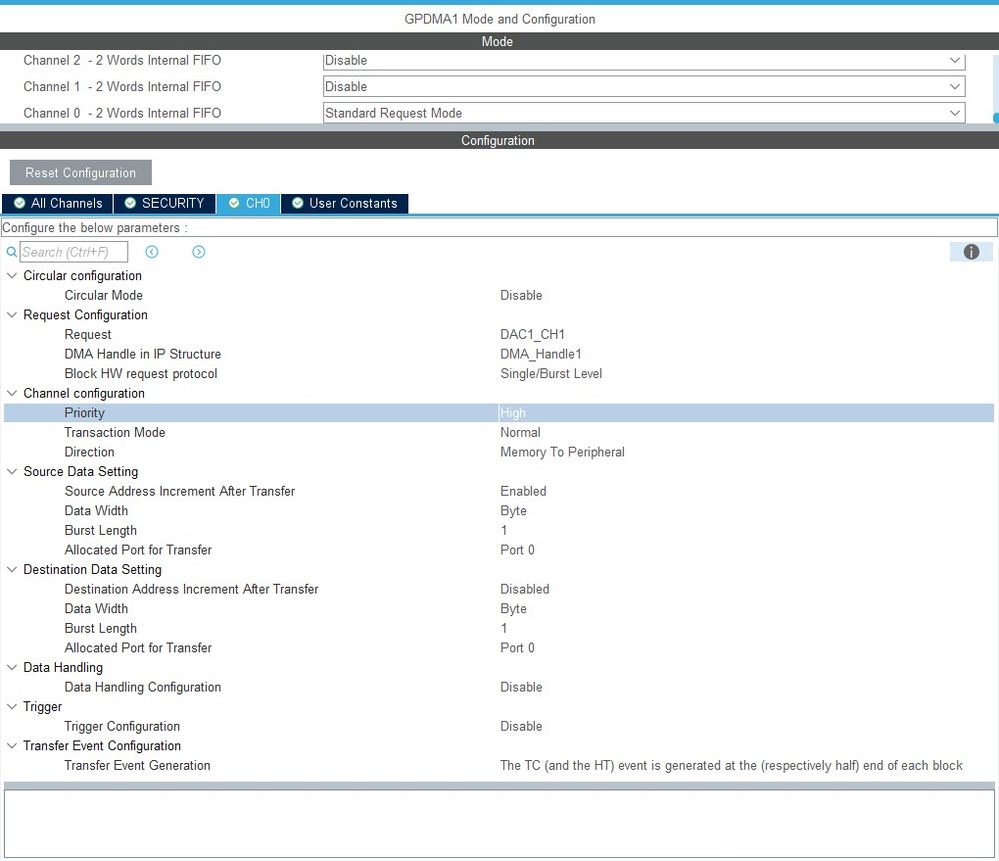This screenshot has width=999, height=861.
Task: Collapse the Circular configuration section
Action: click(x=12, y=275)
